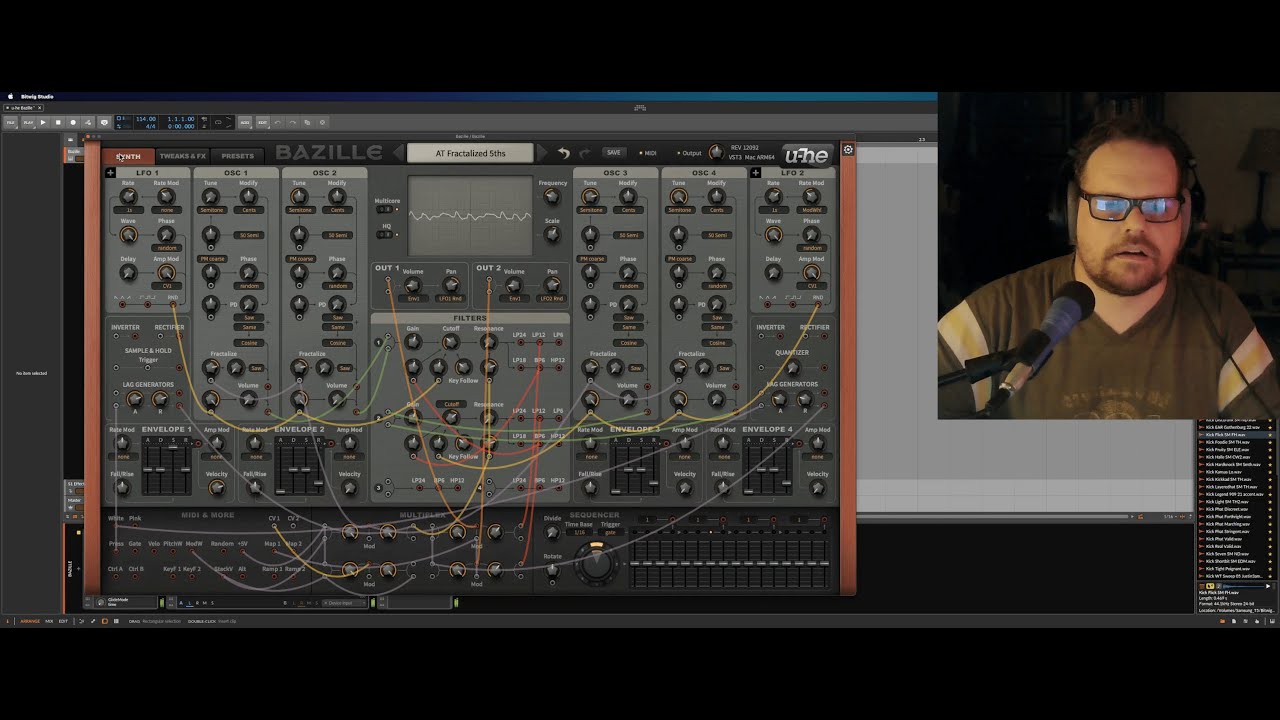Click the Bazille undo arrow icon
The height and width of the screenshot is (720, 1280).
[x=564, y=153]
